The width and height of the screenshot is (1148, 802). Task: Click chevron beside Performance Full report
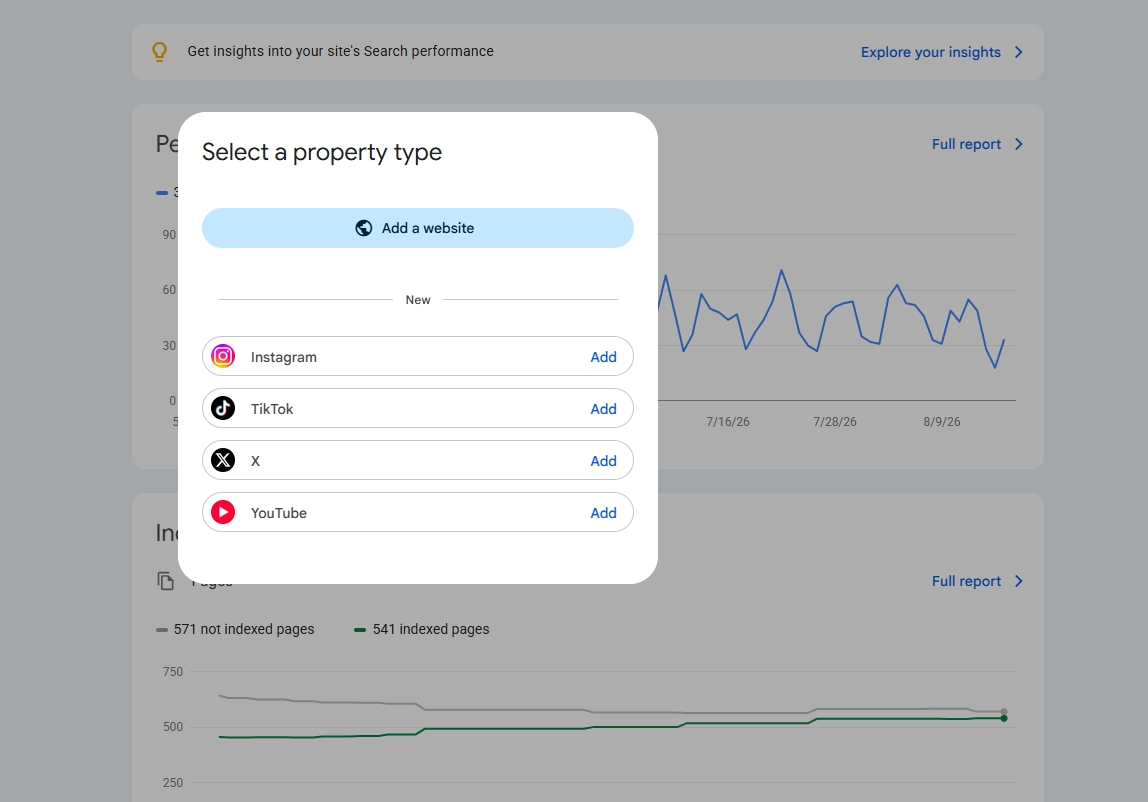tap(1018, 144)
